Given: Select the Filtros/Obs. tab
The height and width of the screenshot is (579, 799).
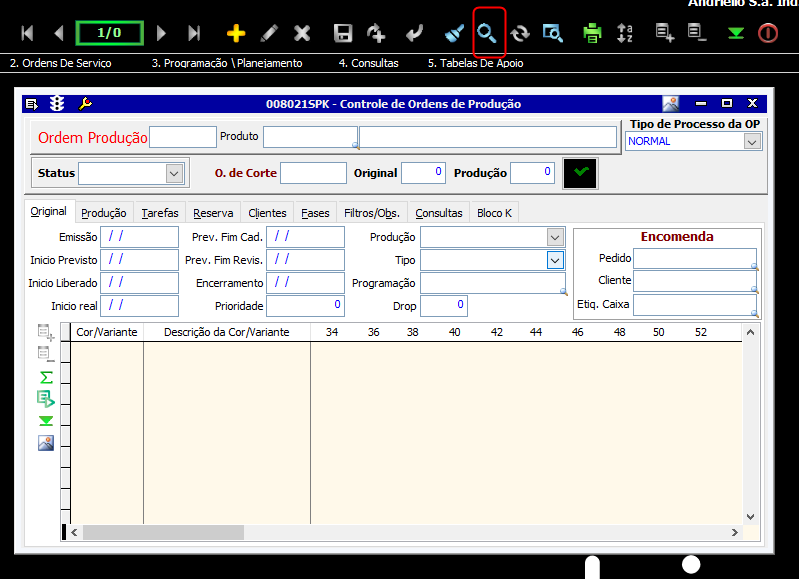Looking at the screenshot, I should [x=372, y=213].
